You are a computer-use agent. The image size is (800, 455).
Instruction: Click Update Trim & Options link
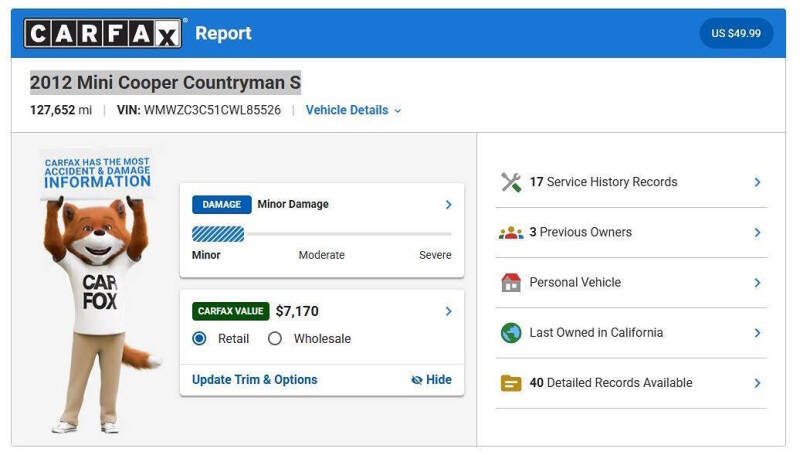[x=255, y=380]
